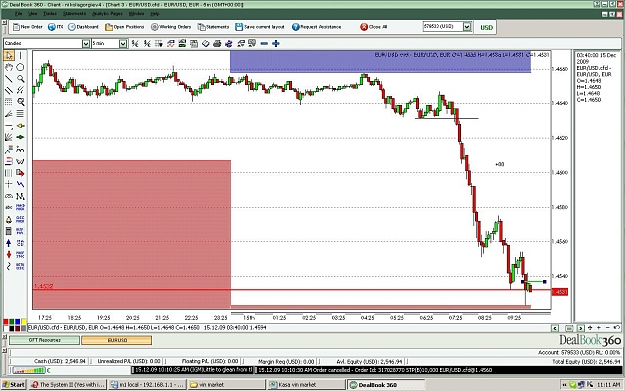The height and width of the screenshot is (391, 625).
Task: Select the arrow pointer tool
Action: pos(8,55)
